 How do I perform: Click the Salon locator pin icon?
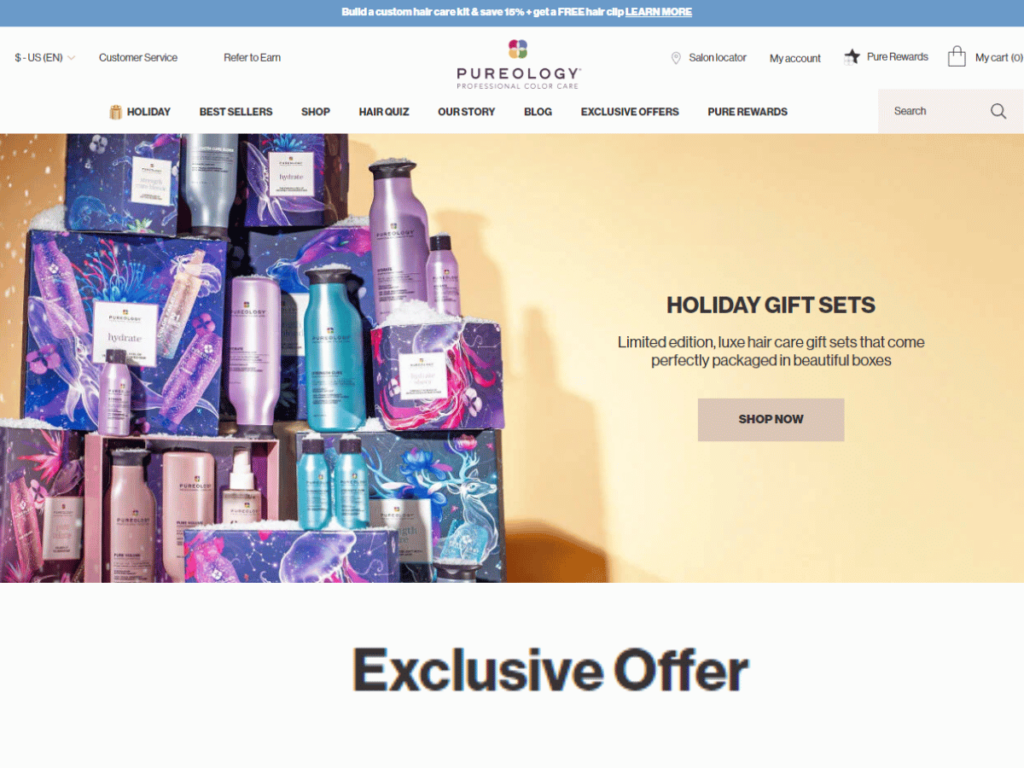pos(676,58)
